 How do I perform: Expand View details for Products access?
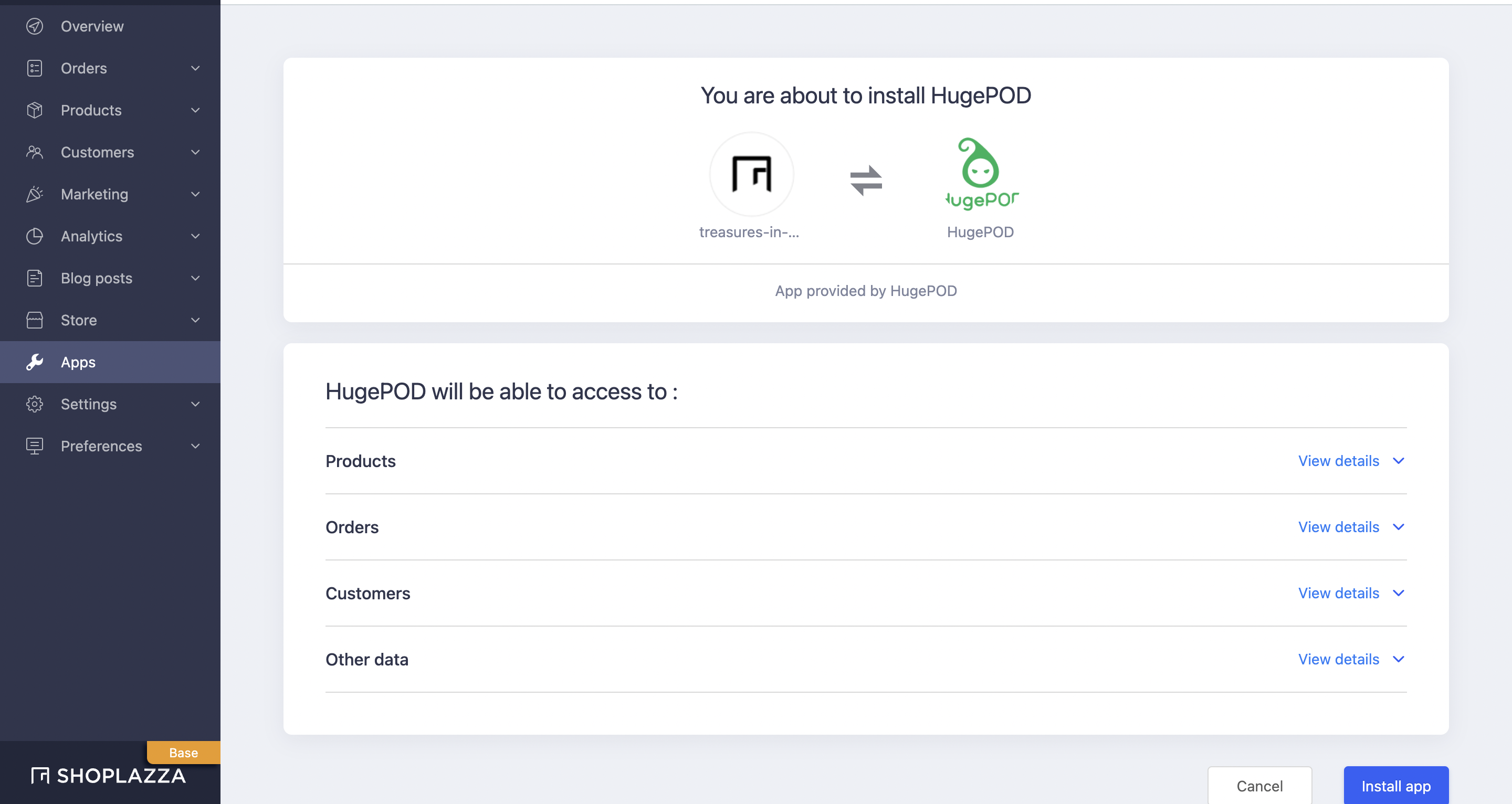pos(1351,461)
